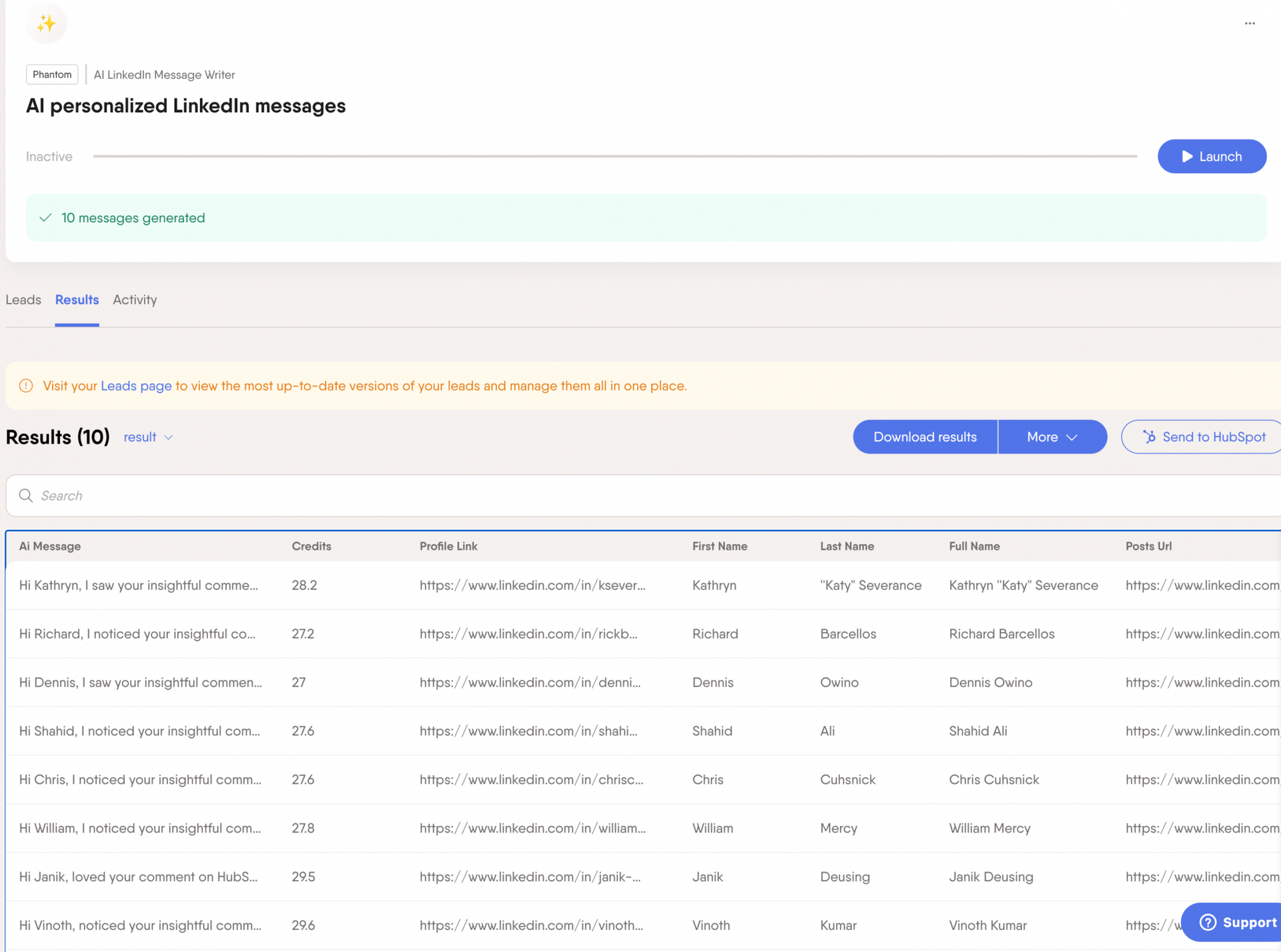Launch the Phantom

point(1212,156)
